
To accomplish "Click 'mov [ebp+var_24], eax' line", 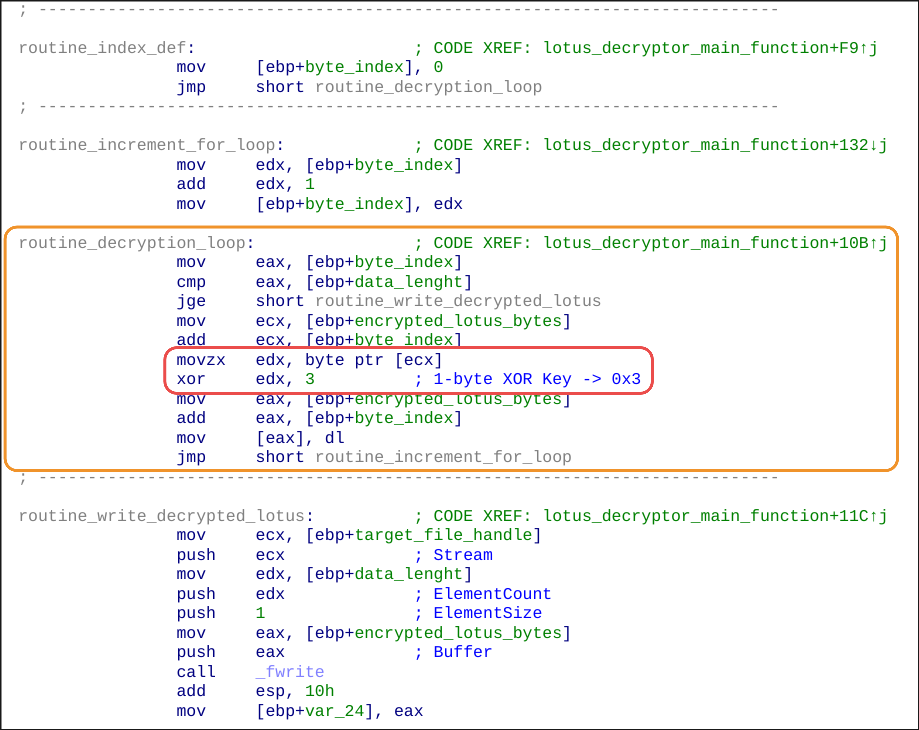I will (x=299, y=711).
